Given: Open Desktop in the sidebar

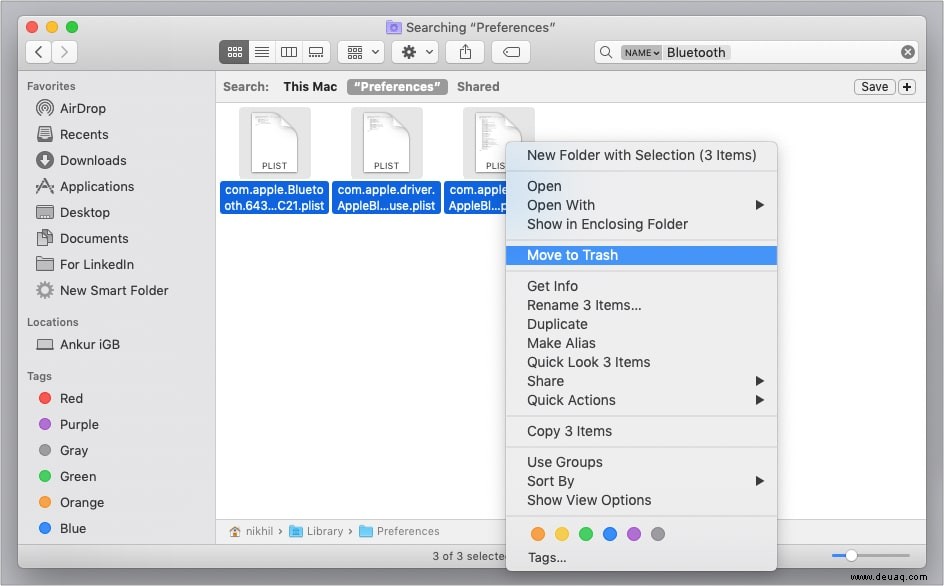Looking at the screenshot, I should click(x=73, y=212).
